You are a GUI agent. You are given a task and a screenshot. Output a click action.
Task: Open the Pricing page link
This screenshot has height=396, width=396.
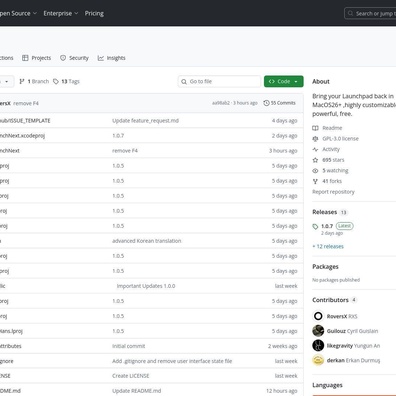94,13
